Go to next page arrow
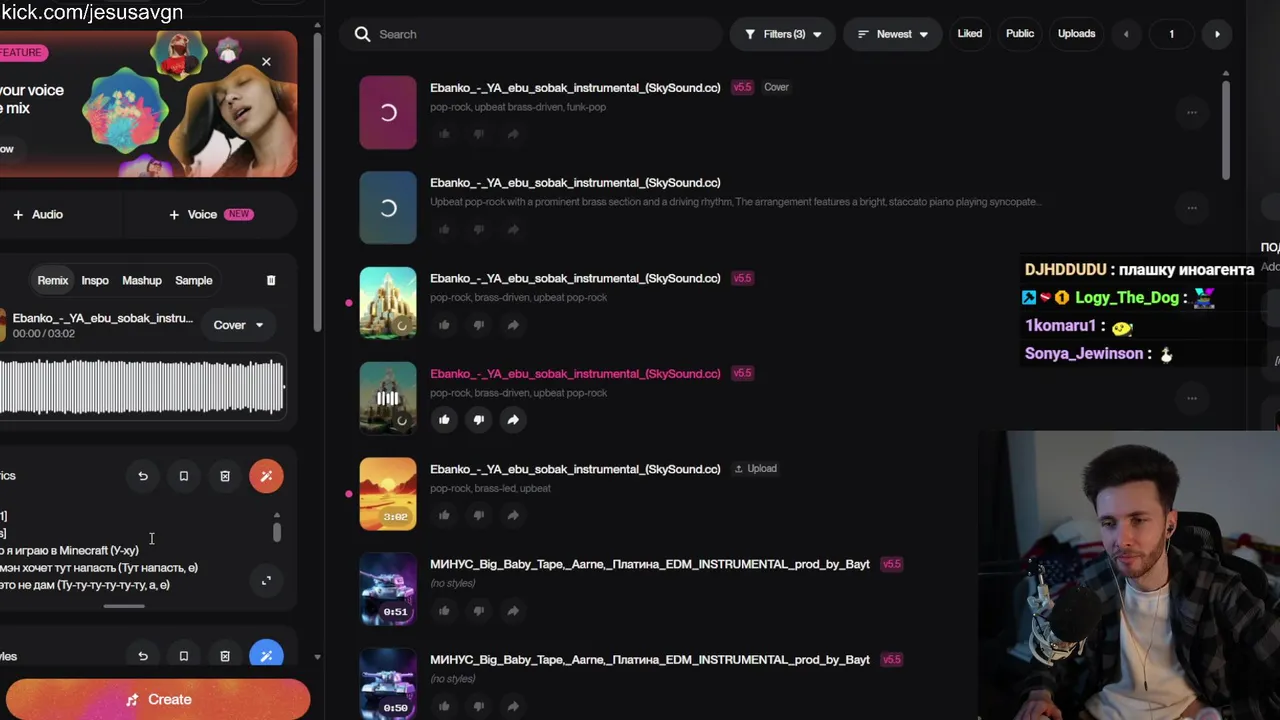 [x=1217, y=34]
